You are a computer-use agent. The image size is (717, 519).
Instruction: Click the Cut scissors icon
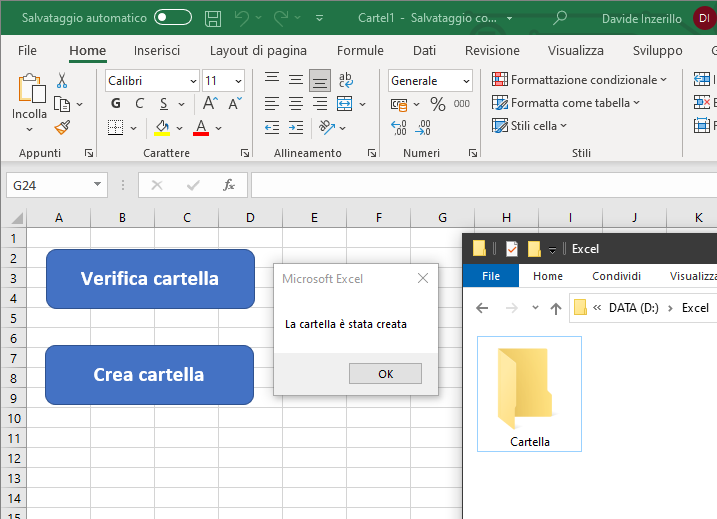pos(62,81)
